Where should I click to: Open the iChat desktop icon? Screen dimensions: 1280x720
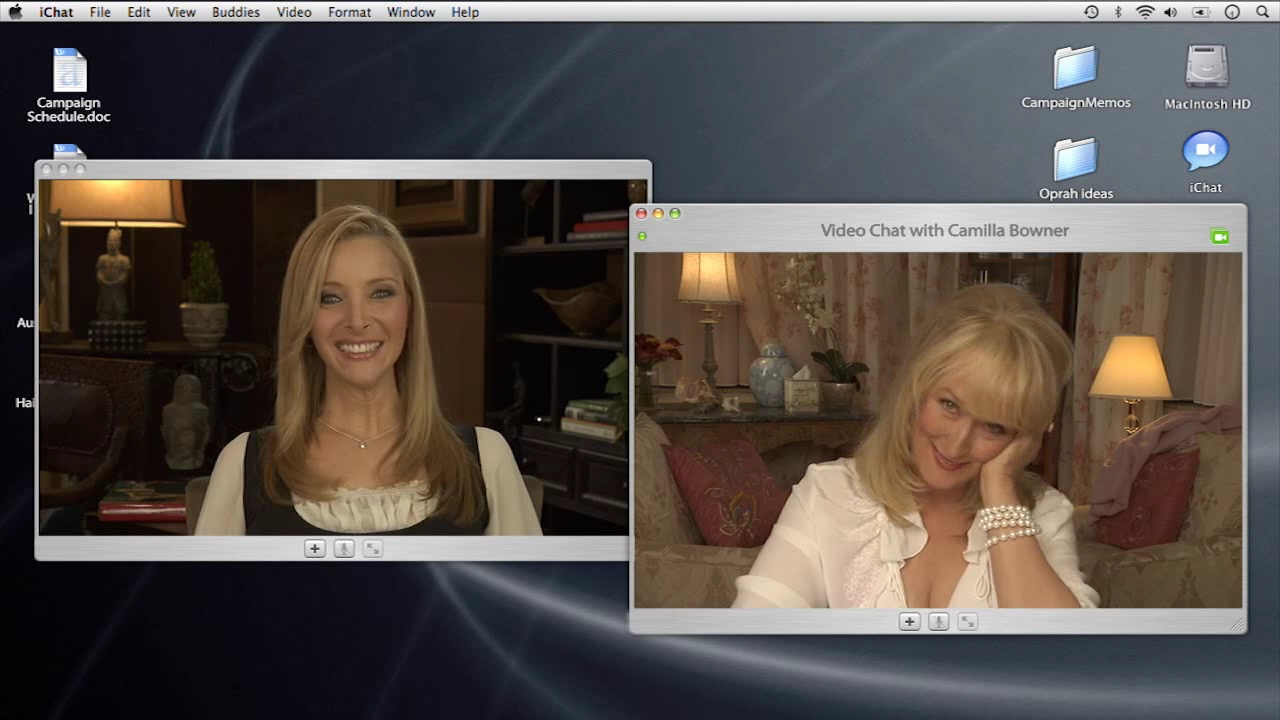[x=1206, y=153]
